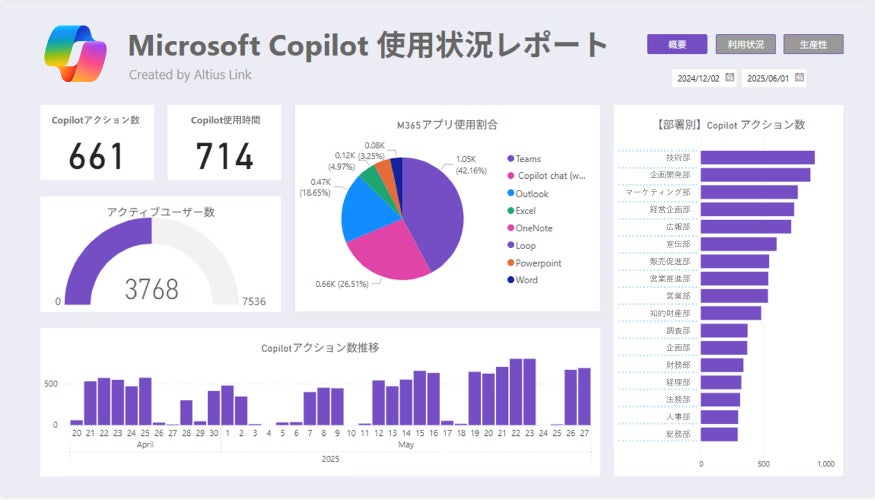This screenshot has height=500, width=875.
Task: Select the Excel legend dot
Action: 510,210
